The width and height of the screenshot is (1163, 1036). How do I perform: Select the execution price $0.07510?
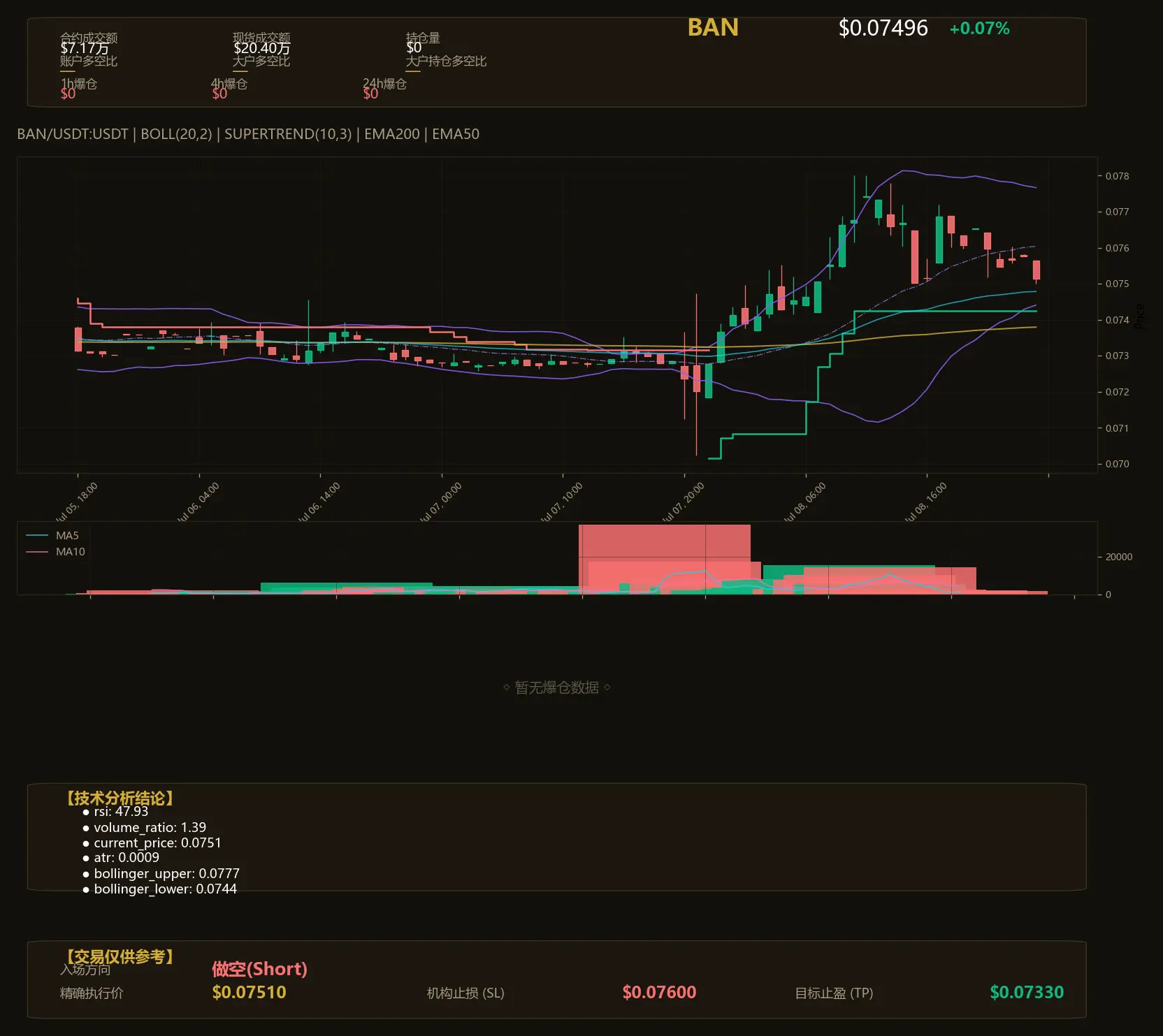click(250, 993)
